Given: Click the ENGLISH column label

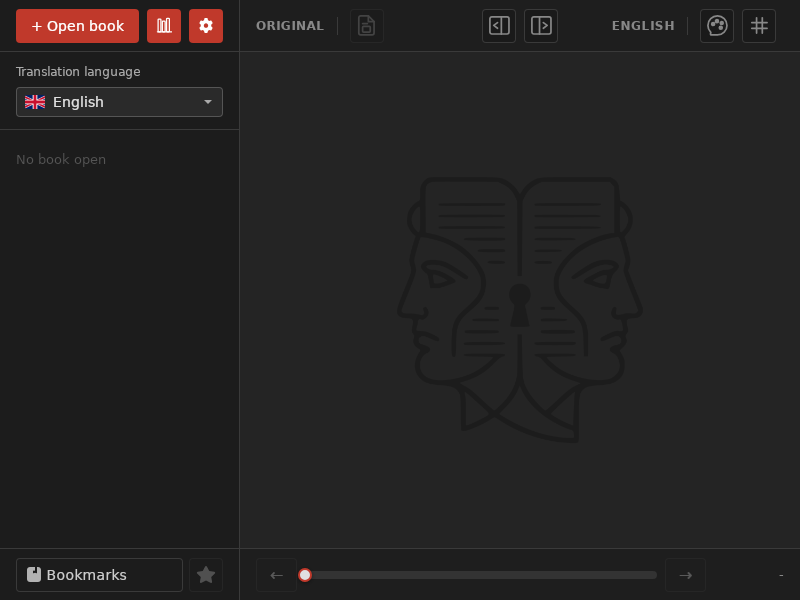Looking at the screenshot, I should (643, 26).
